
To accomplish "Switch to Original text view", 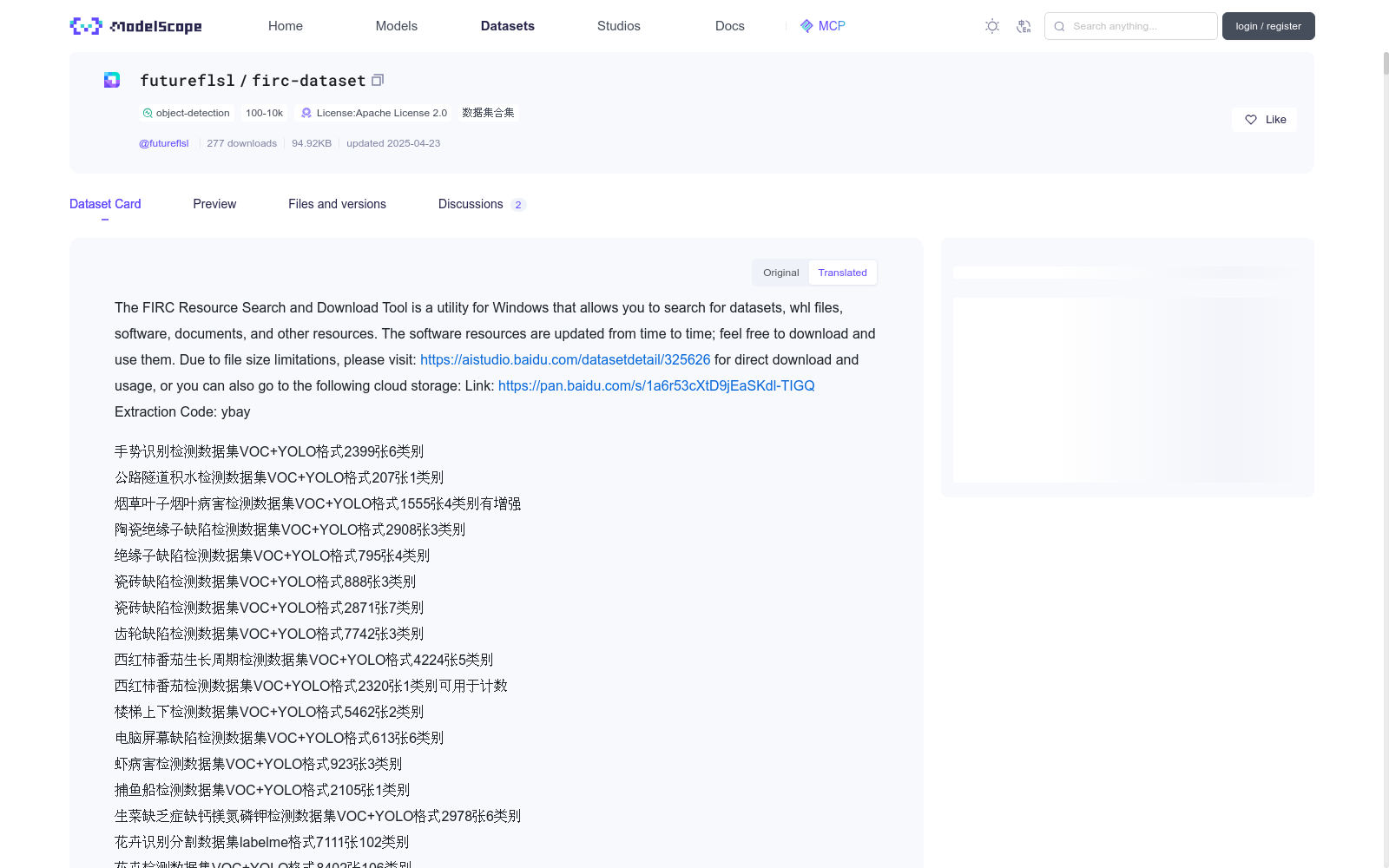I will tap(780, 273).
